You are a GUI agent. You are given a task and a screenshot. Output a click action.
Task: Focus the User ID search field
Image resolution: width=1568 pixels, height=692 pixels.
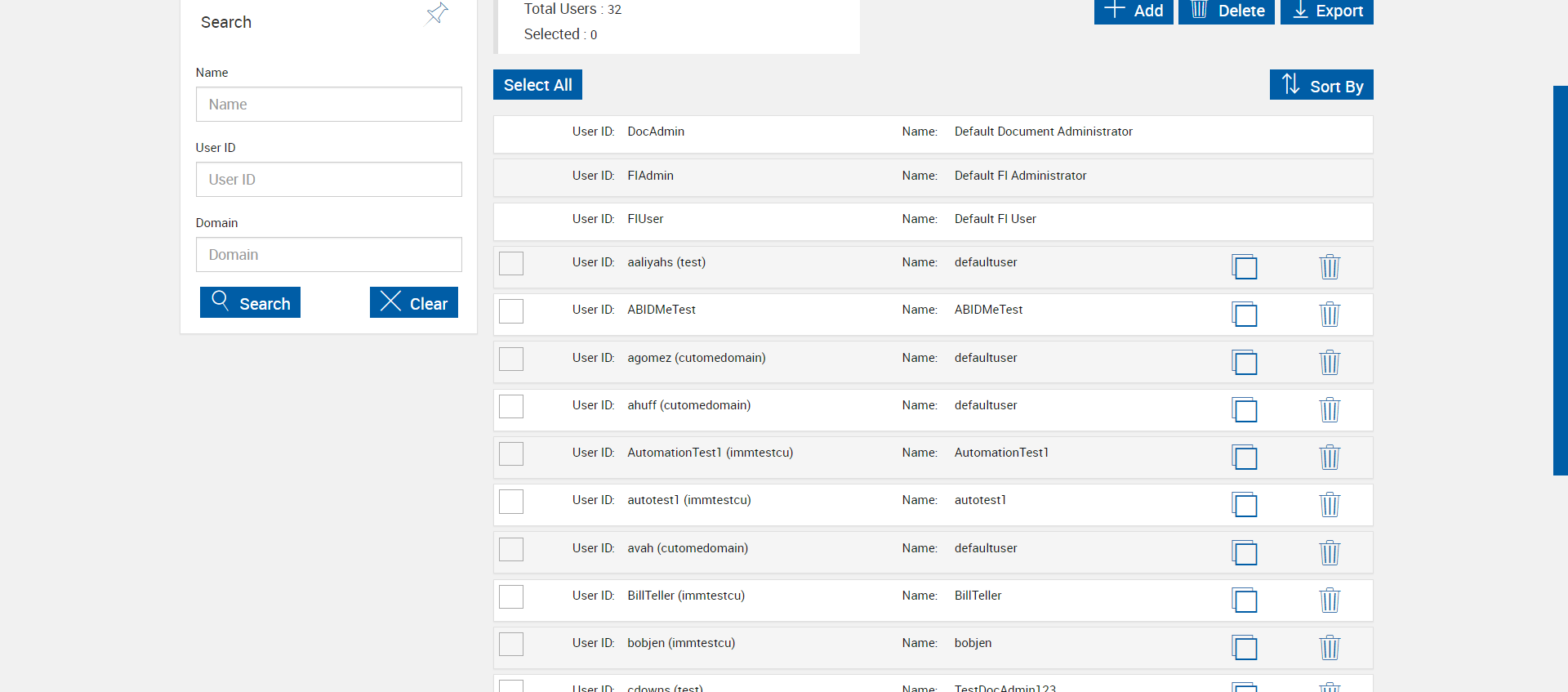point(329,180)
